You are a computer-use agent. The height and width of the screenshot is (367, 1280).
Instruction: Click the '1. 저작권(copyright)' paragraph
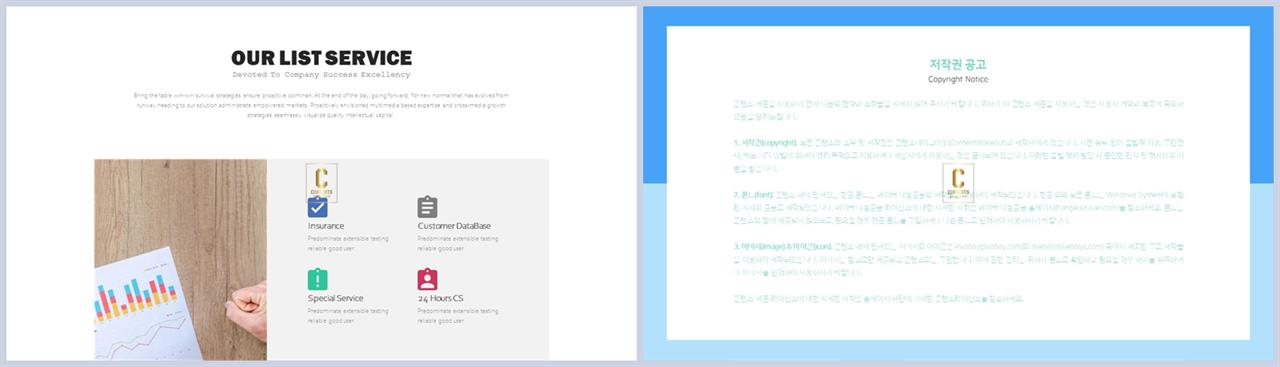(x=958, y=157)
